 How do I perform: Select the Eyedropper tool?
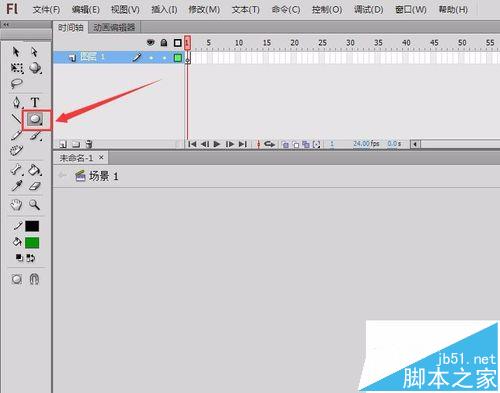[16, 186]
